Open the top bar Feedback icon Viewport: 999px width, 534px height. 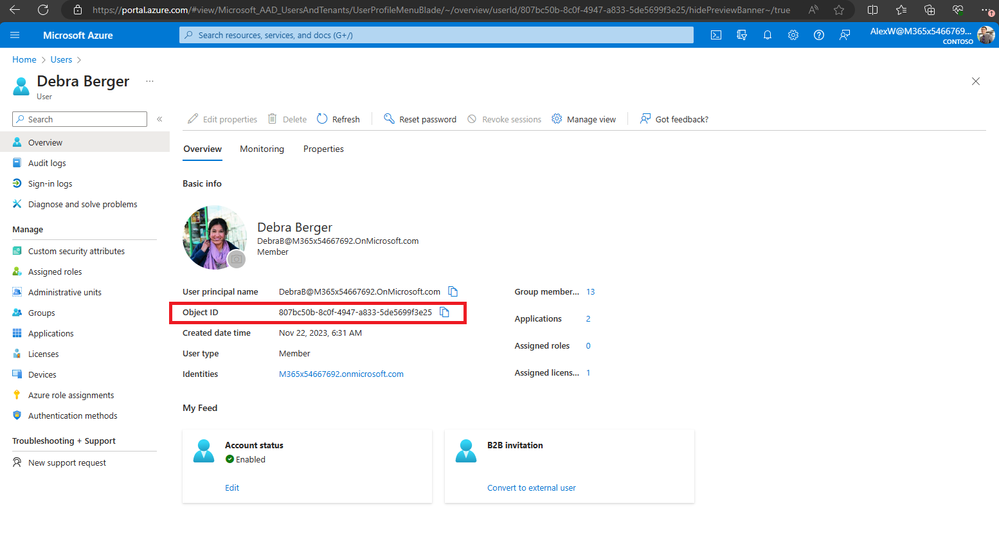tap(844, 35)
